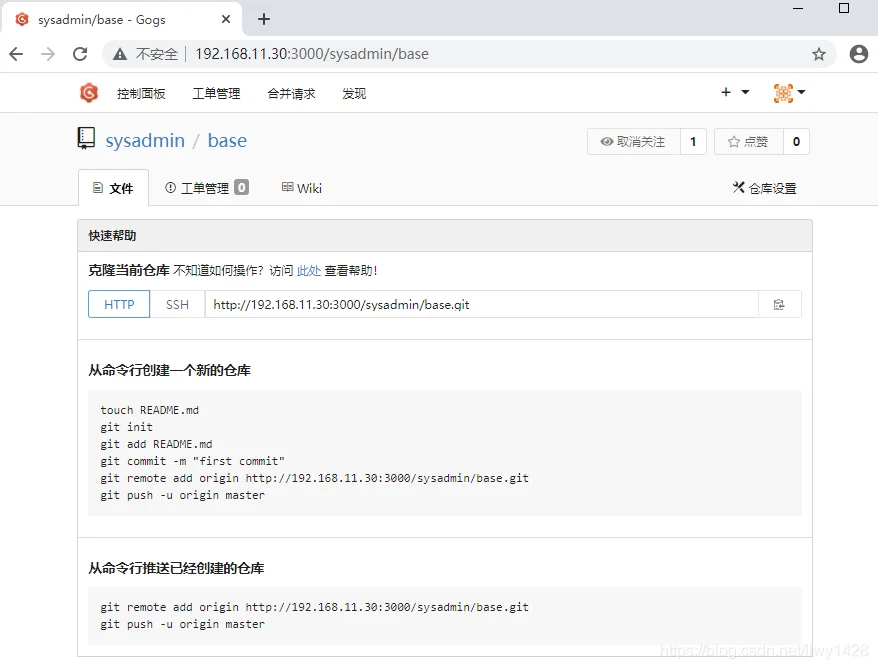Click 从命令行推送已经创建的仓库 heading
This screenshot has width=878, height=669.
click(x=176, y=568)
